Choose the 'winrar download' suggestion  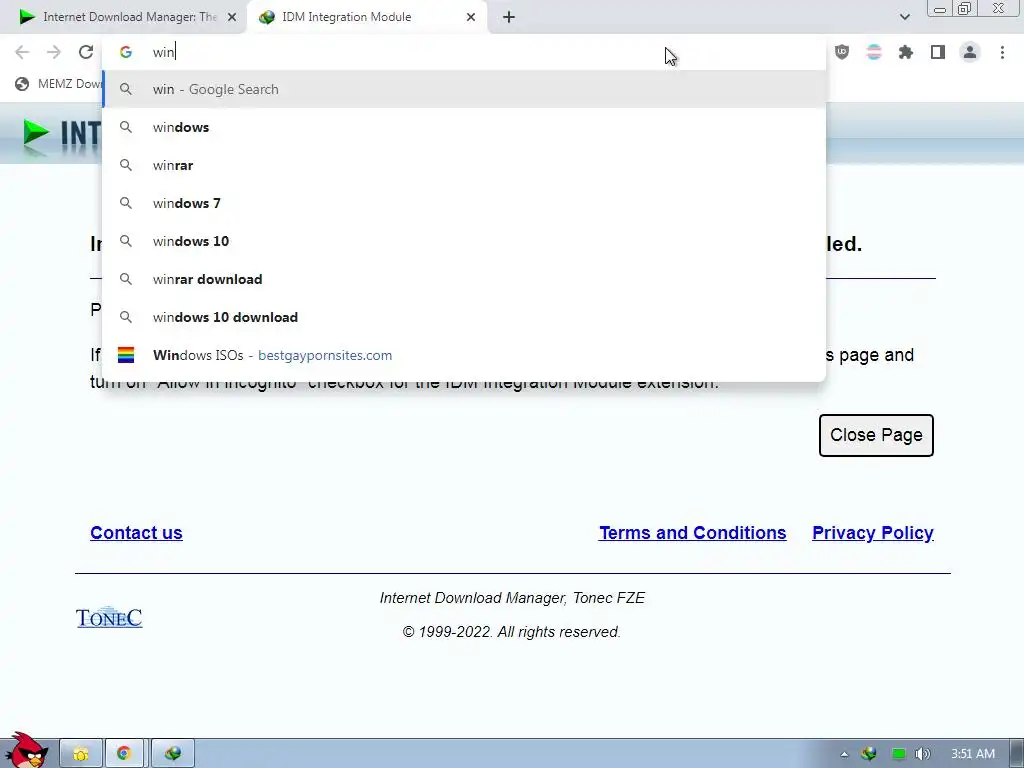coord(464,279)
